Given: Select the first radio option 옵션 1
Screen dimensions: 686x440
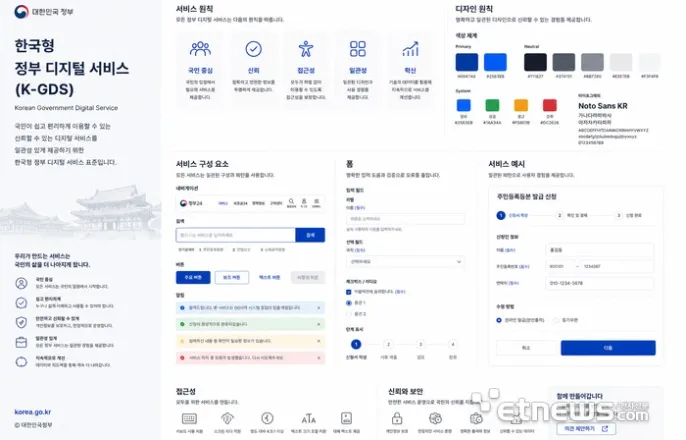Looking at the screenshot, I should click(349, 303).
